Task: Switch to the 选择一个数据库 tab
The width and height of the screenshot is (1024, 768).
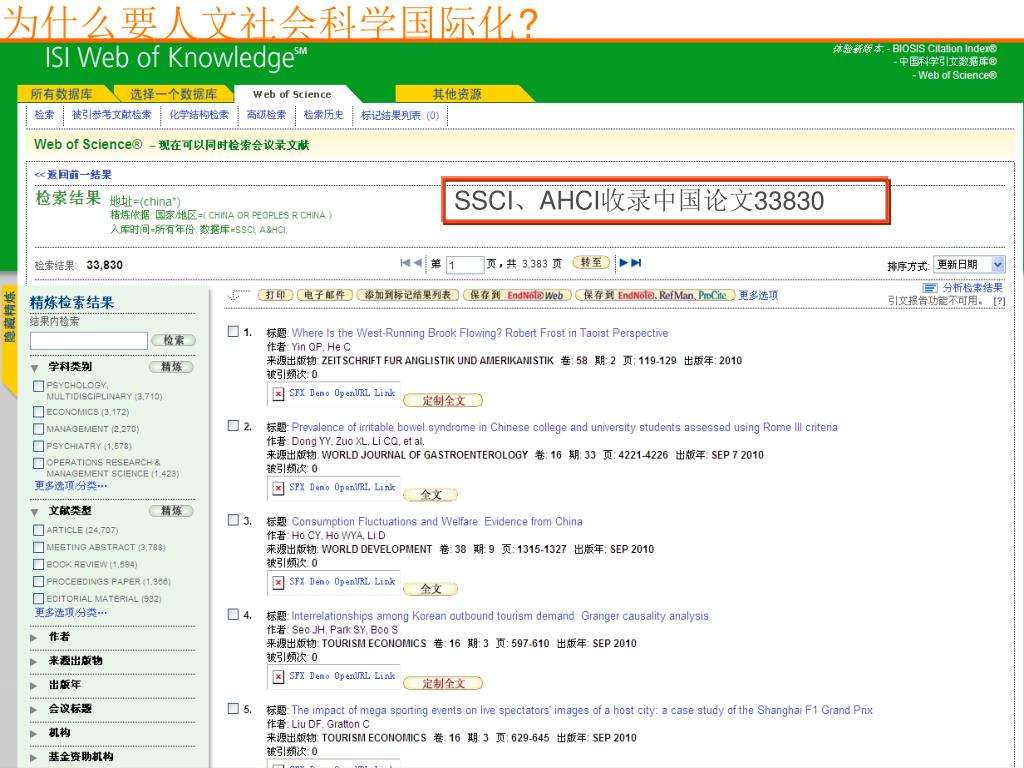Action: 173,94
